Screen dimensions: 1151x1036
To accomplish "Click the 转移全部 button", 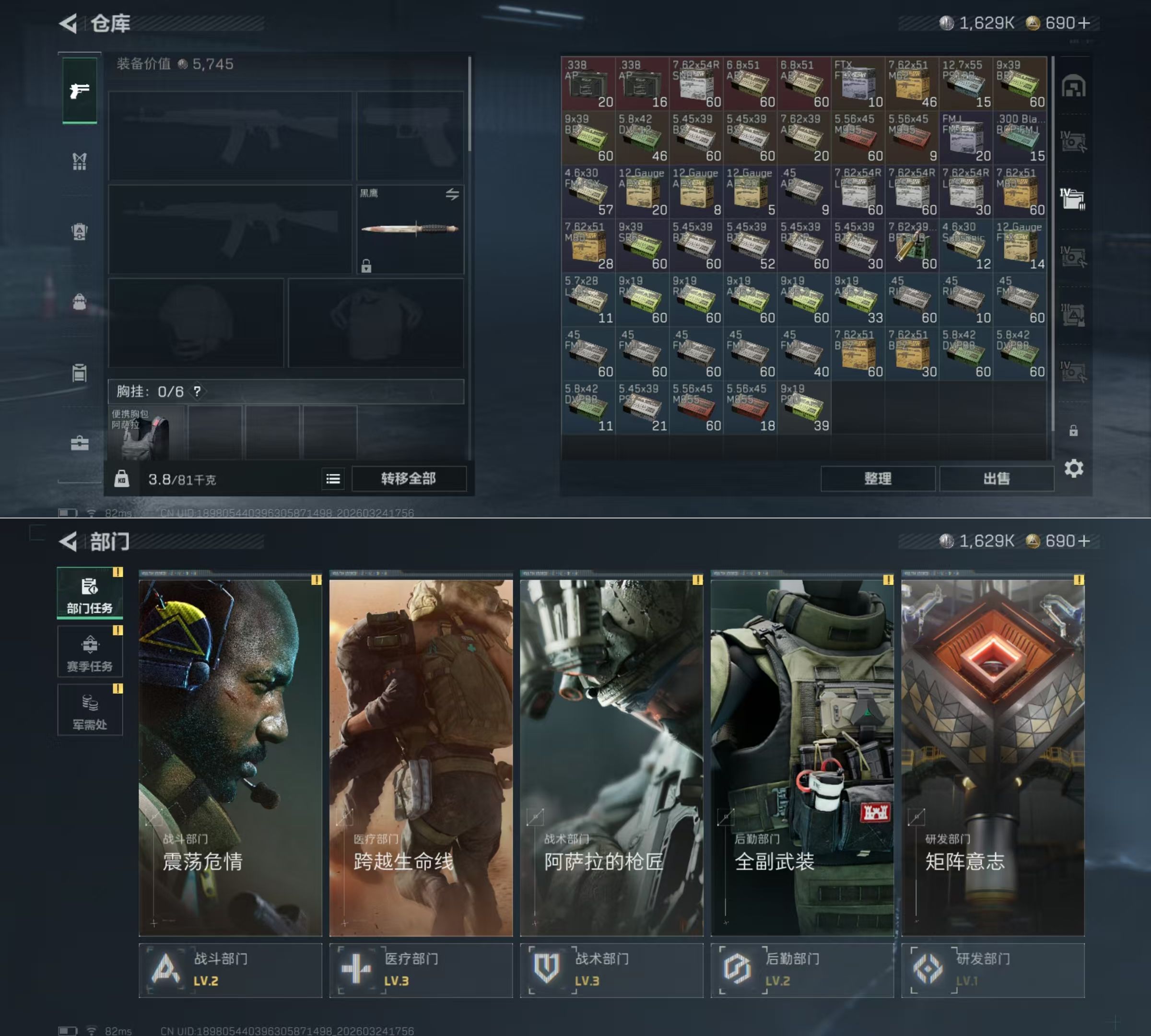I will click(408, 479).
